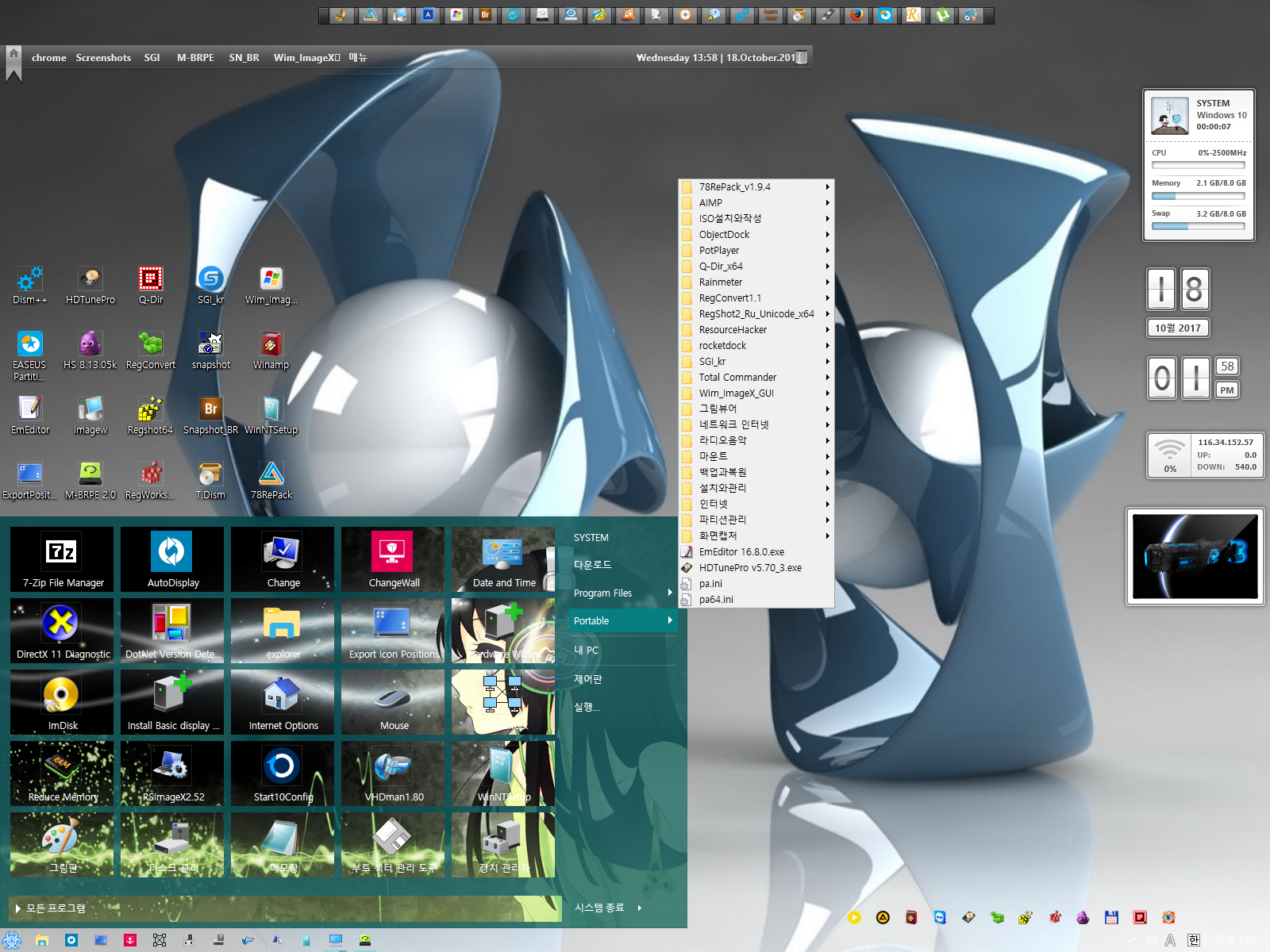Expand ResourceHacker folder submenu
Screen dimensions: 1270x952
[x=756, y=330]
